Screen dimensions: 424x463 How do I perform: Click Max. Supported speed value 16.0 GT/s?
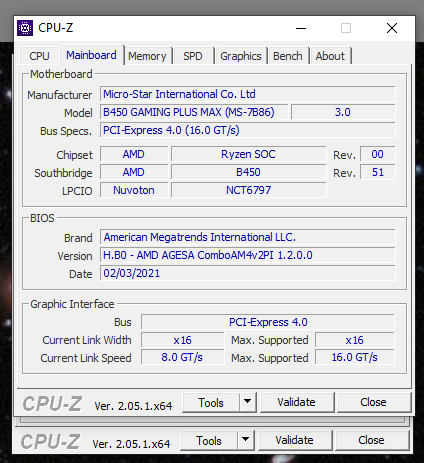pos(355,357)
